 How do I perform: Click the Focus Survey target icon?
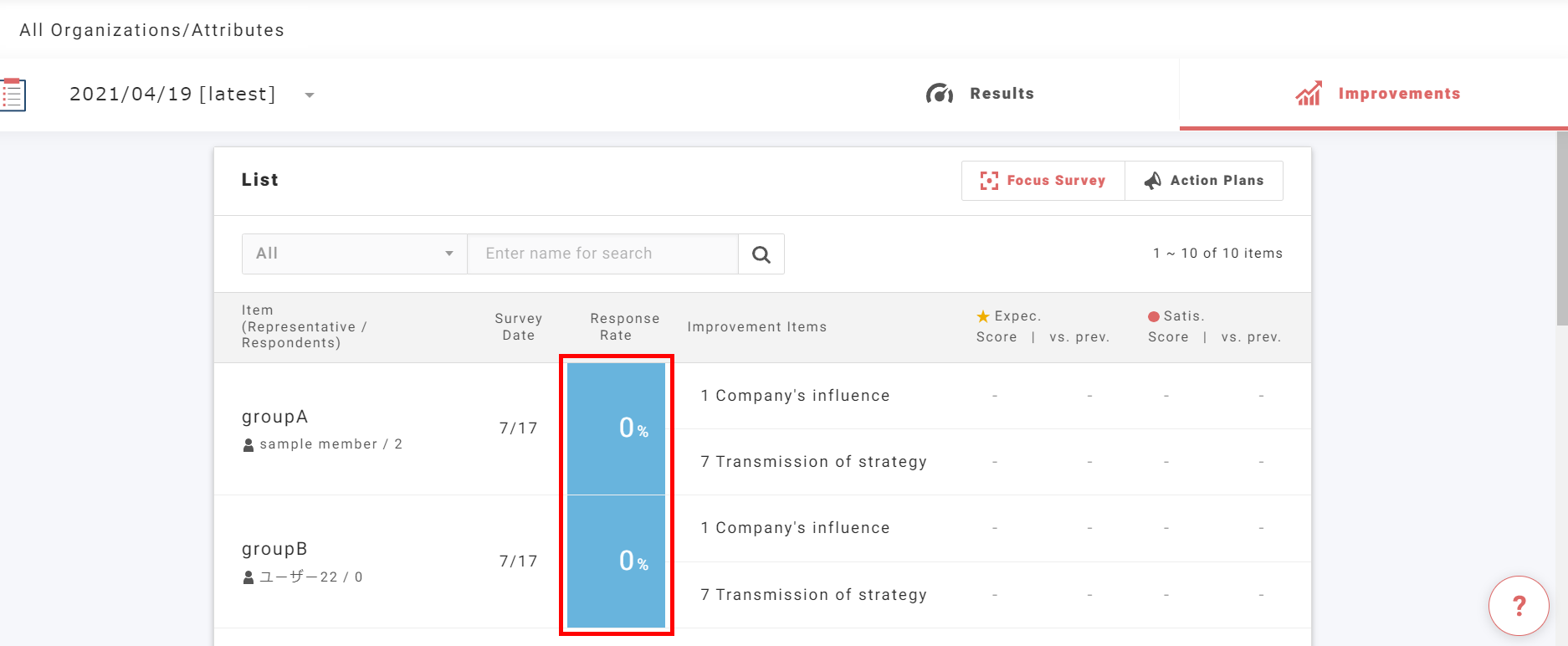(x=989, y=181)
